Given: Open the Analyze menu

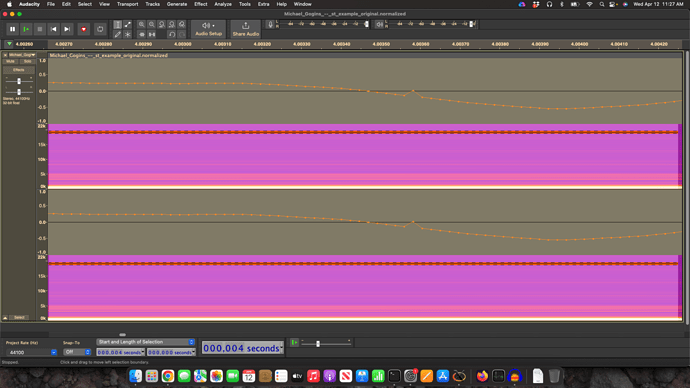Looking at the screenshot, I should coord(223,4).
